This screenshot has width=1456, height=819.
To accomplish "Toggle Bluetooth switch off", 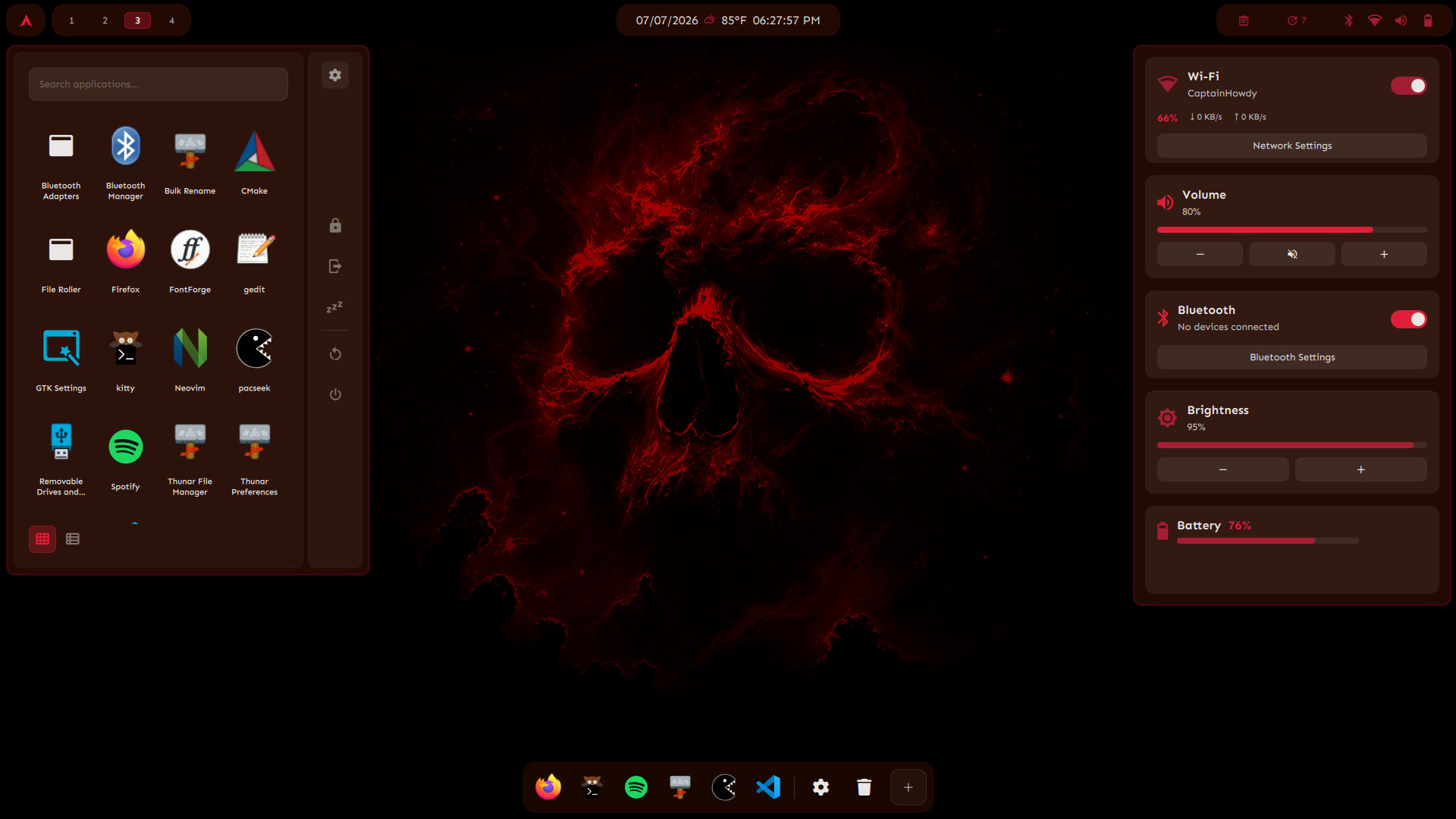I will [1408, 319].
